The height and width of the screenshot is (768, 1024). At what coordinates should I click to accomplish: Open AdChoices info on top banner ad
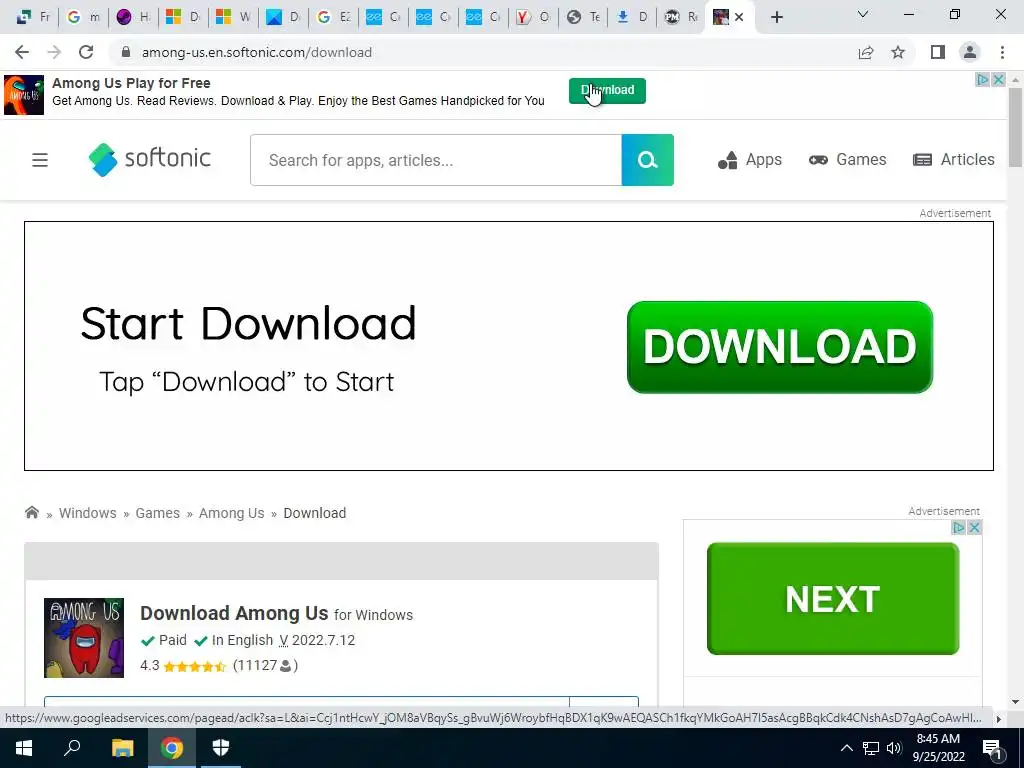[982, 80]
